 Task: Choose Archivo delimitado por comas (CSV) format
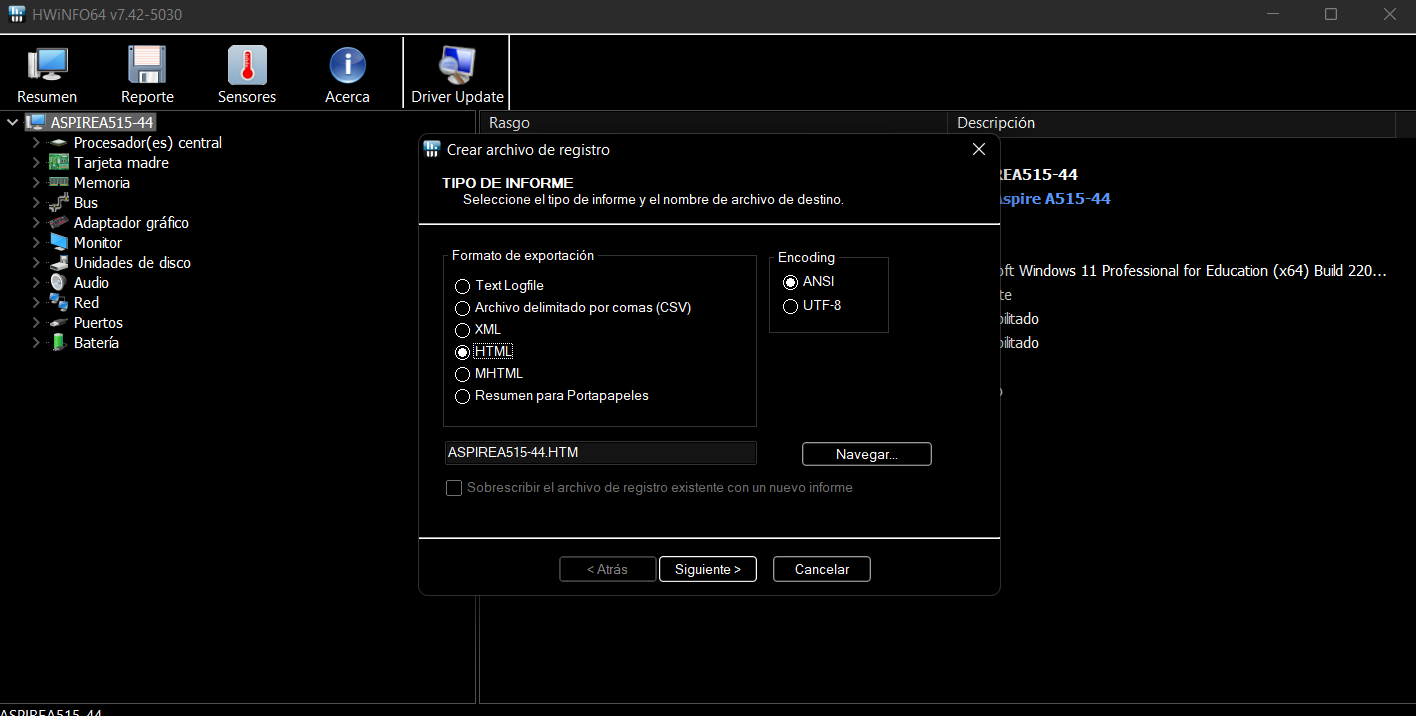point(462,309)
